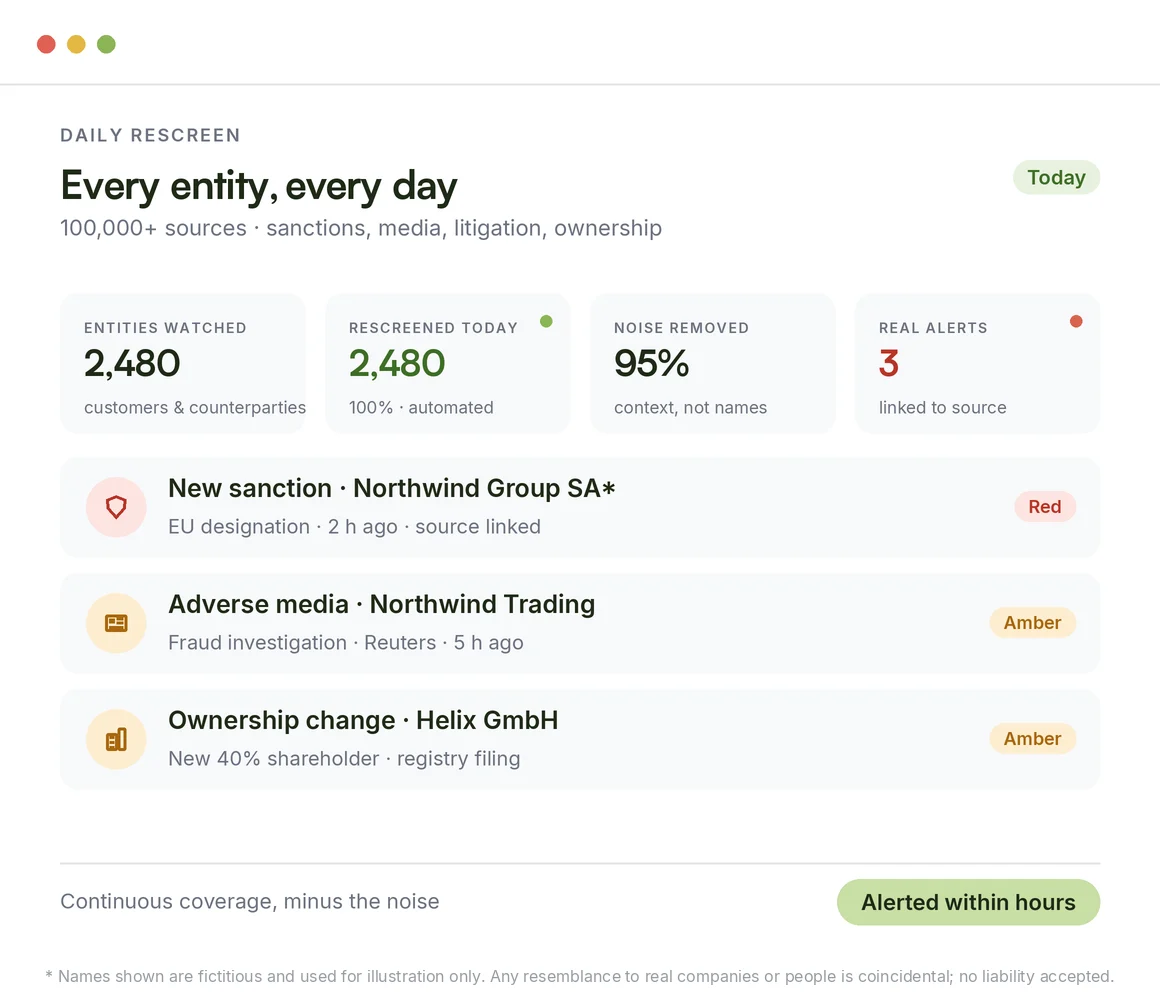Open the Rescreened Today card
Screen dimensions: 1160x1000
(x=448, y=364)
